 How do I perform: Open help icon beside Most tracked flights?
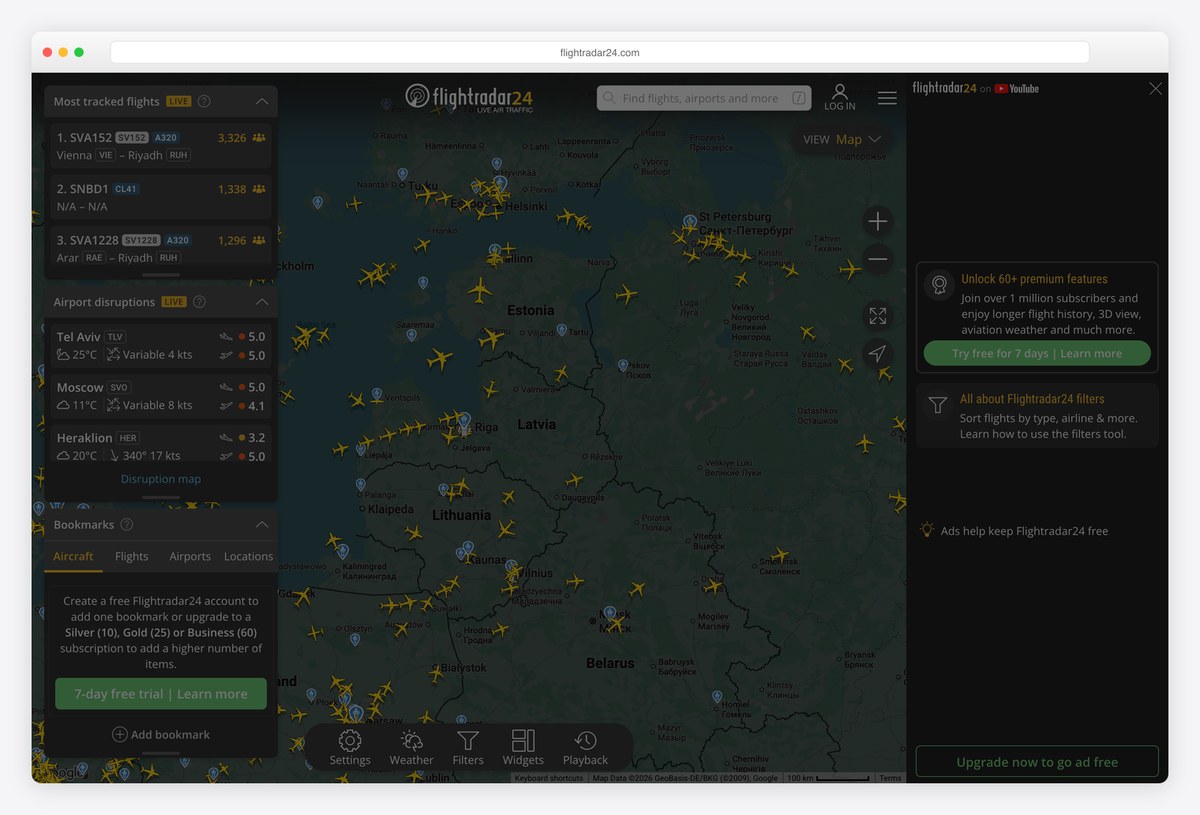click(204, 101)
